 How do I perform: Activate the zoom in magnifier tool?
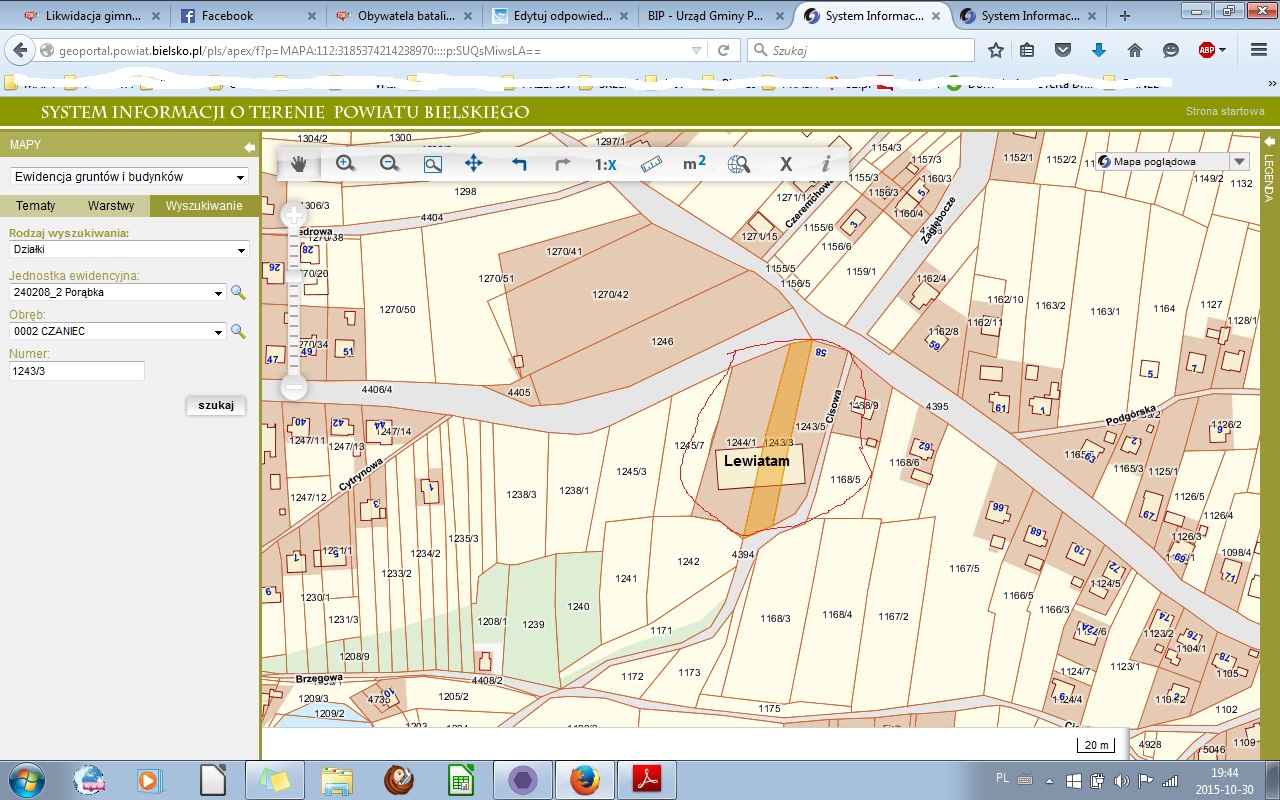click(x=346, y=164)
